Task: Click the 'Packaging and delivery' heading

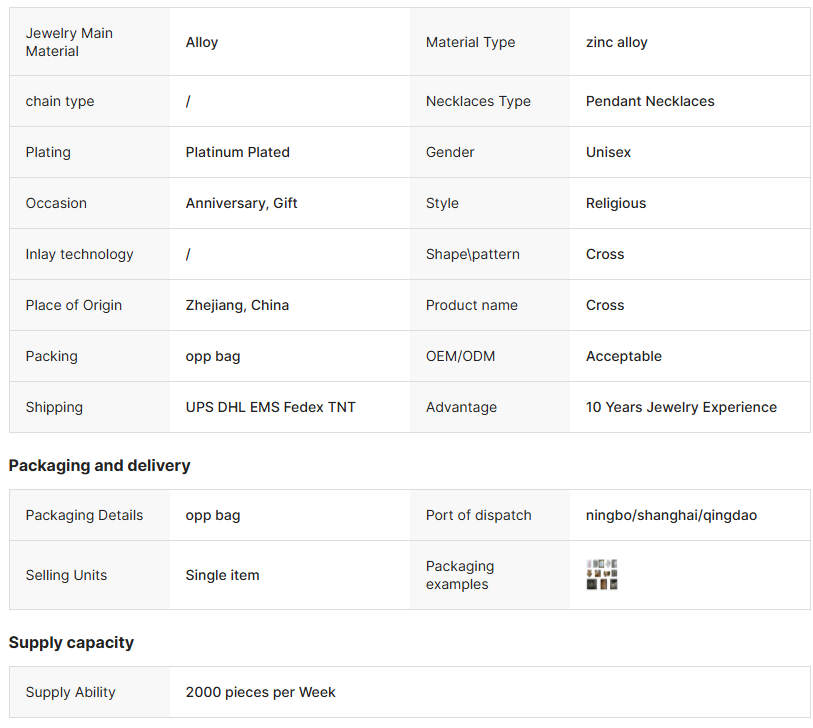Action: pyautogui.click(x=99, y=465)
